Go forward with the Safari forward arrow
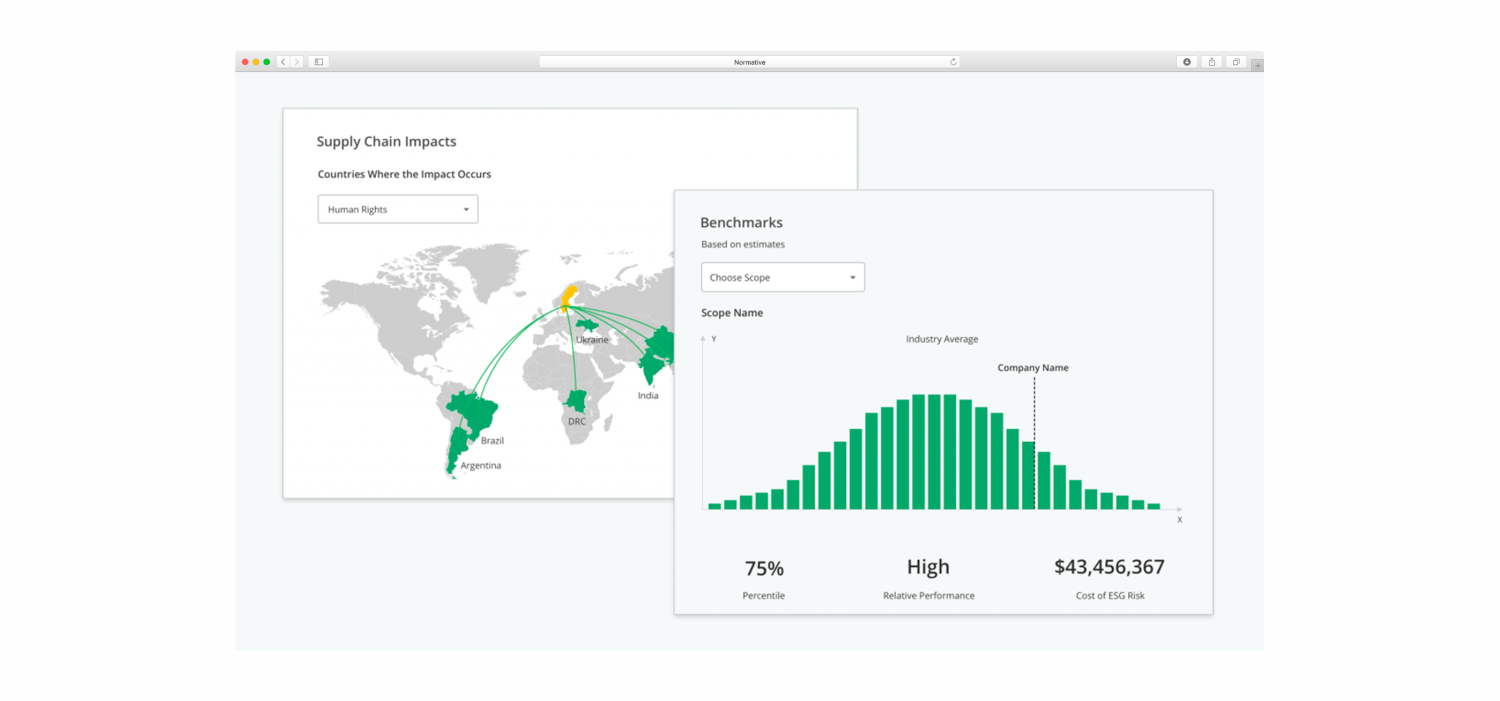This screenshot has width=1500, height=701. coord(296,62)
